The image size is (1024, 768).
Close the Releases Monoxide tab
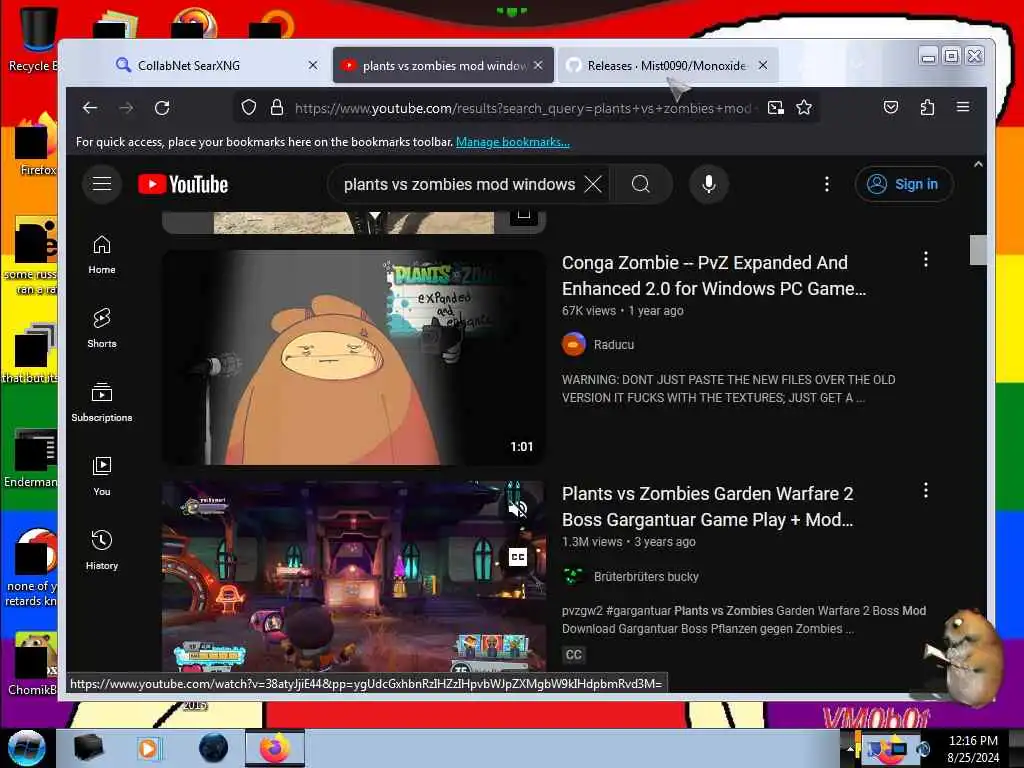pos(763,65)
